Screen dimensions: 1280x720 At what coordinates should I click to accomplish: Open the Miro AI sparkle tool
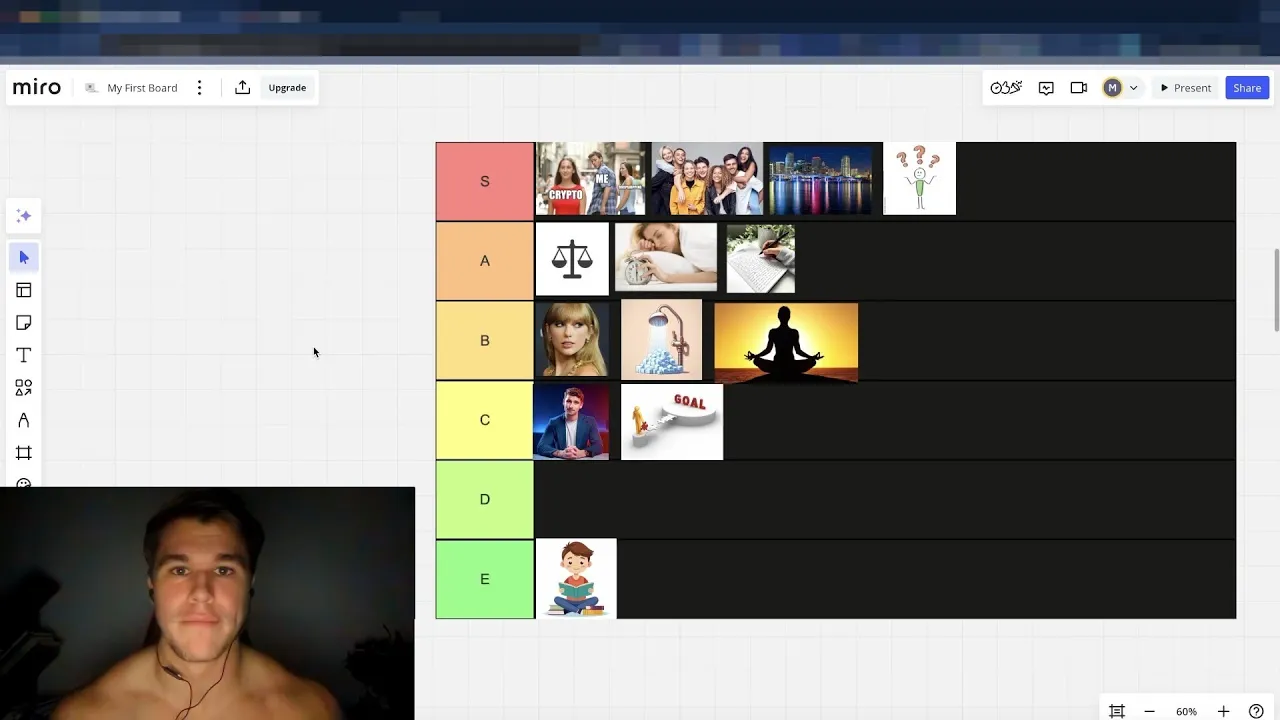coord(24,216)
